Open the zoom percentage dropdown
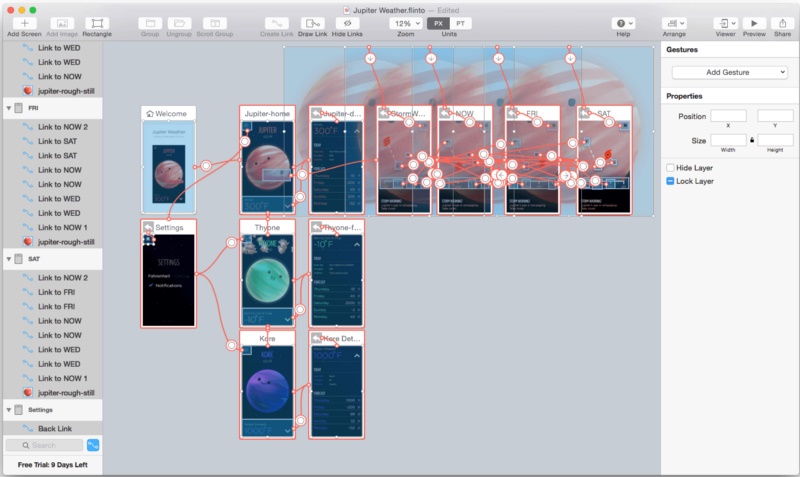The height and width of the screenshot is (477, 800). pyautogui.click(x=405, y=22)
